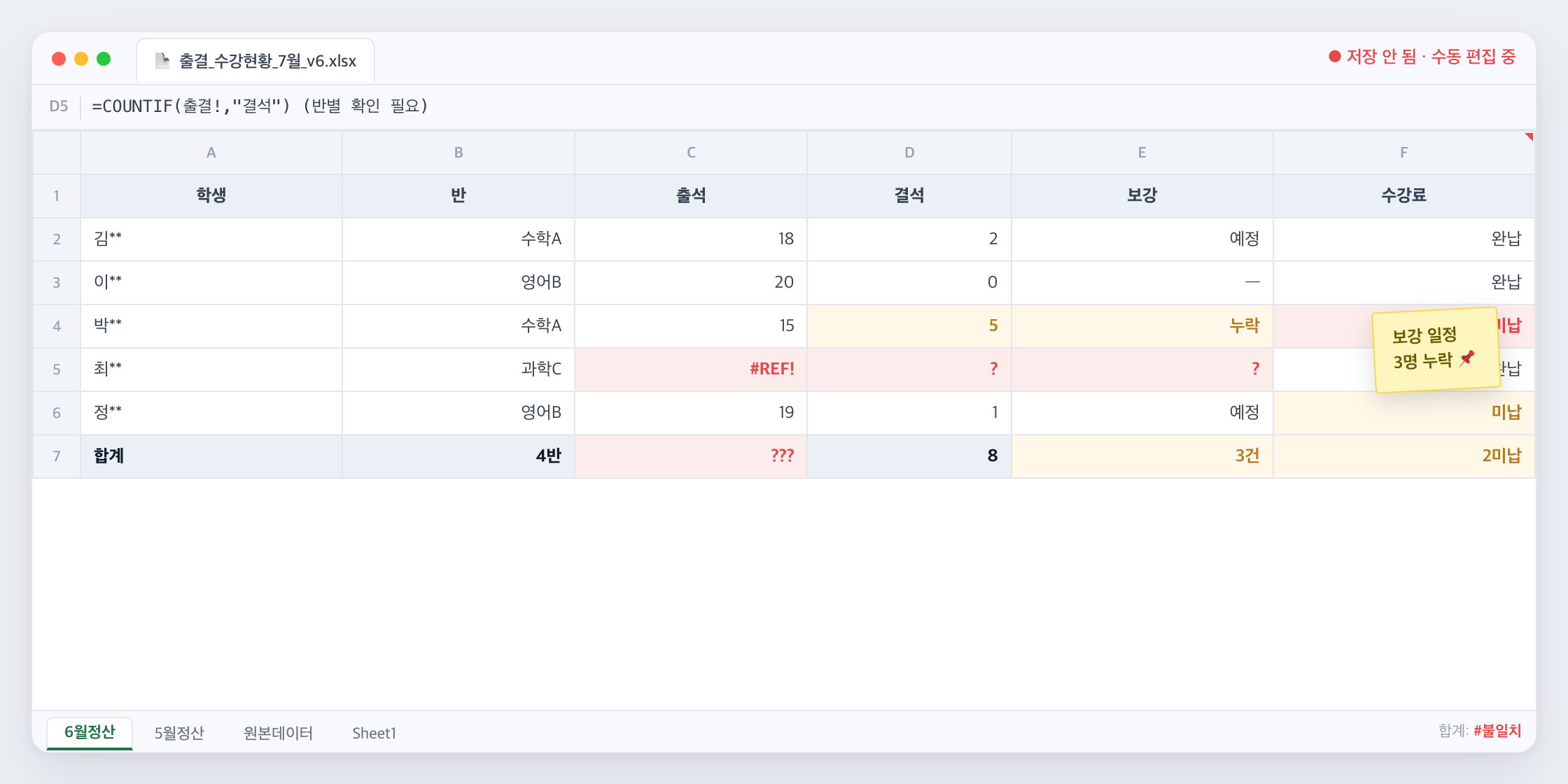Select the student cell 박**
This screenshot has width=1568, height=784.
(211, 326)
